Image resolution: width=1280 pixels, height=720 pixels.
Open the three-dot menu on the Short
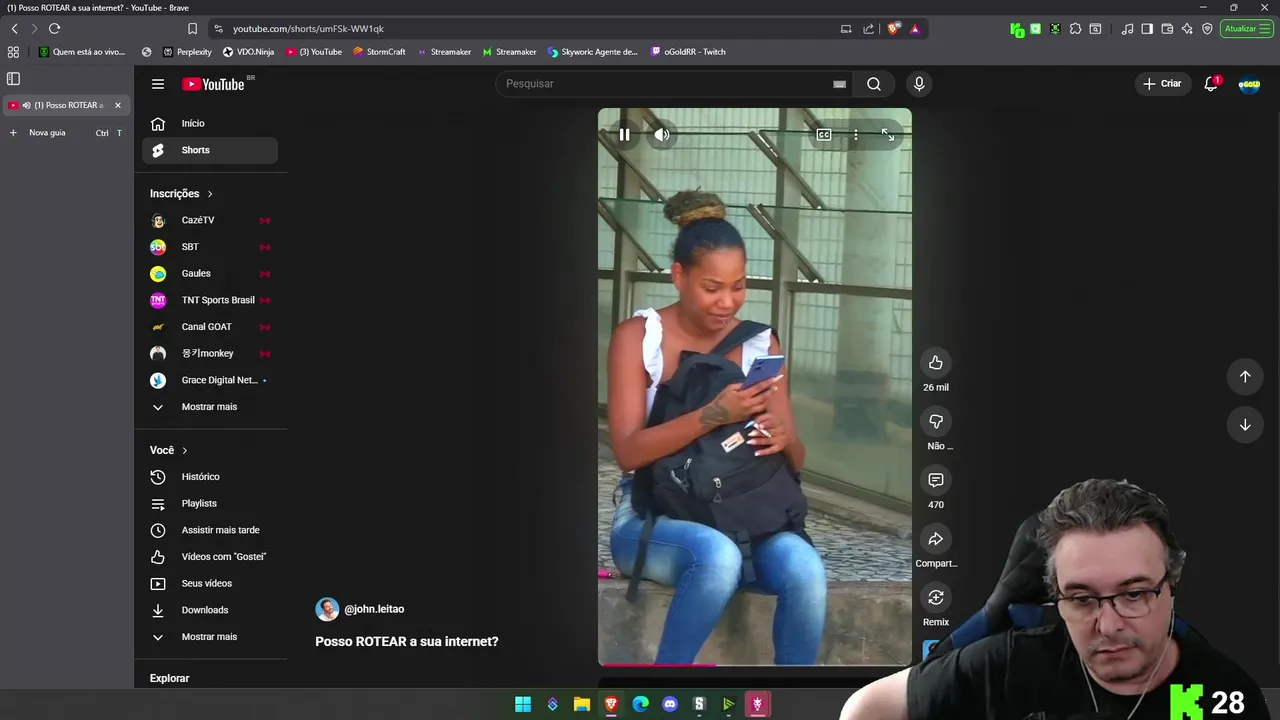coord(855,134)
